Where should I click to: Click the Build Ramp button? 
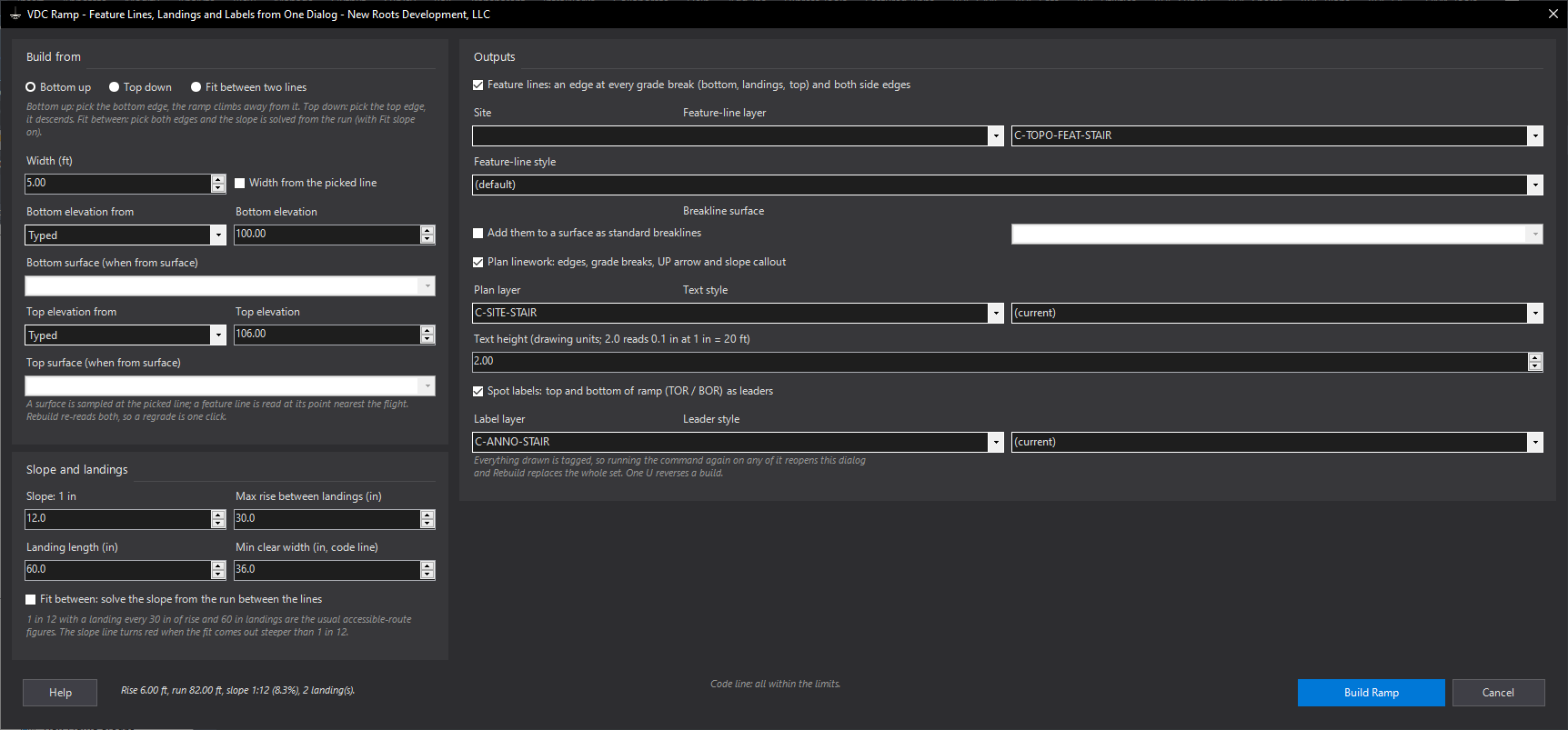(x=1372, y=693)
